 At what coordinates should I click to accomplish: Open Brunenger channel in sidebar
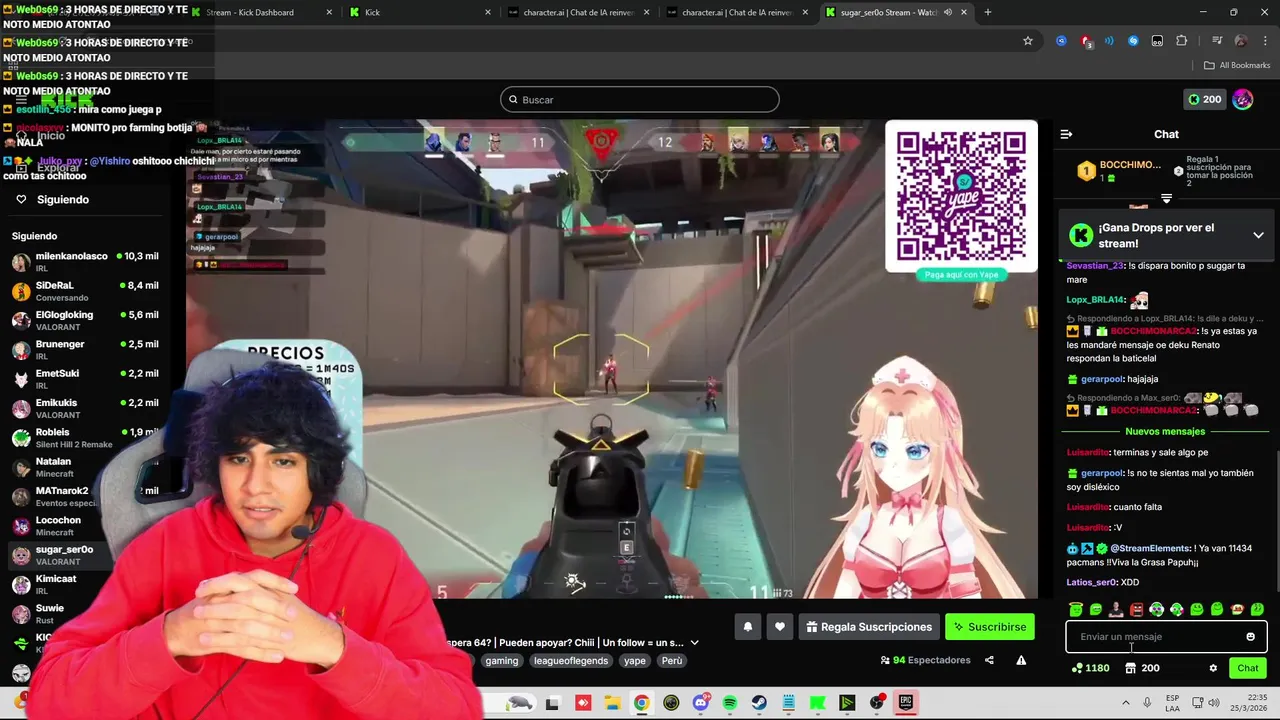click(x=84, y=350)
